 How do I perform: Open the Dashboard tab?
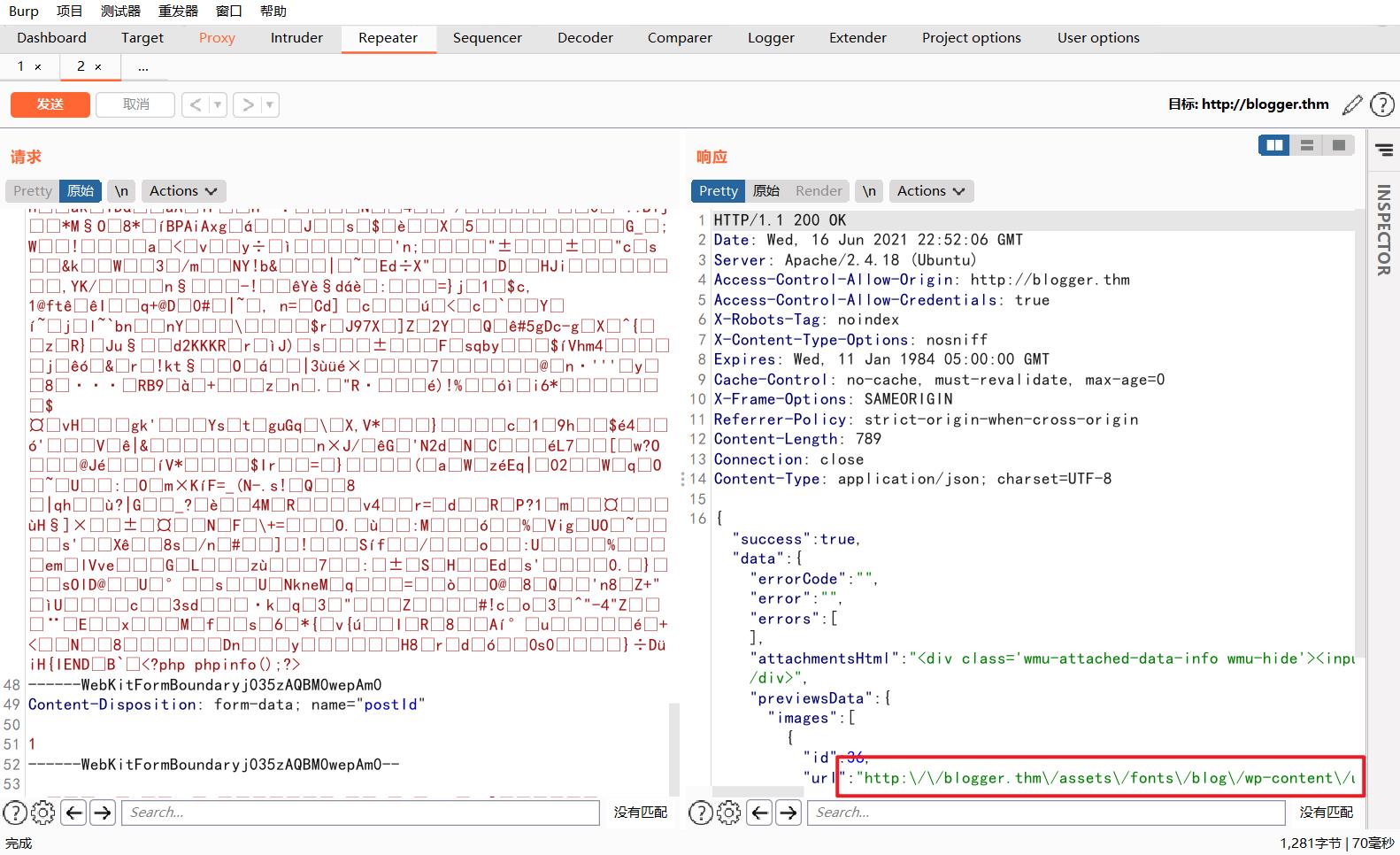(x=51, y=37)
